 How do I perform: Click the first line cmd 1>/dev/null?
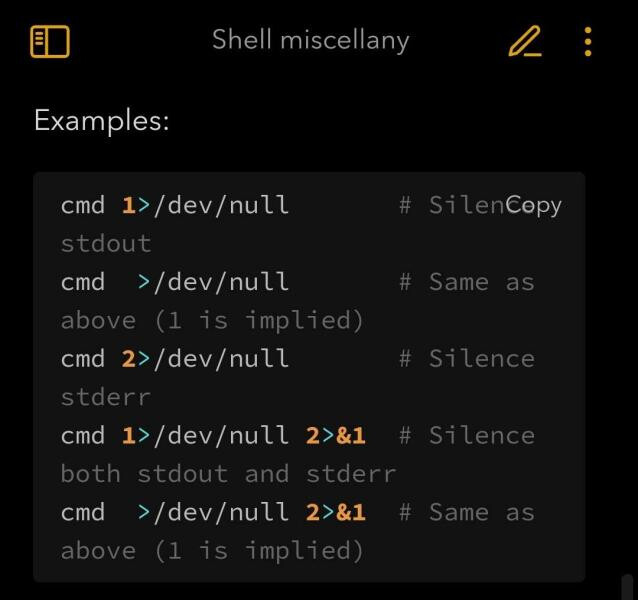pos(175,205)
